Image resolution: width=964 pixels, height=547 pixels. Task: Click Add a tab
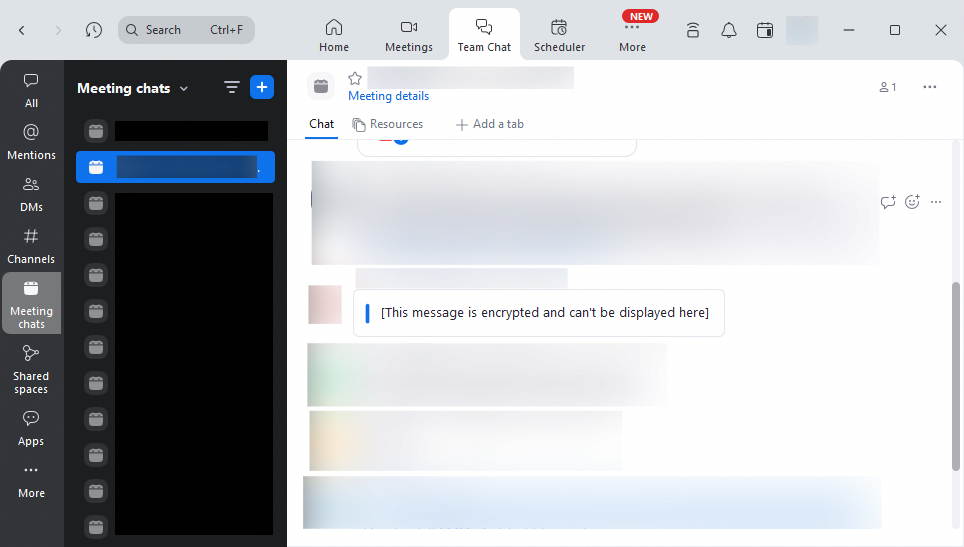(x=489, y=124)
